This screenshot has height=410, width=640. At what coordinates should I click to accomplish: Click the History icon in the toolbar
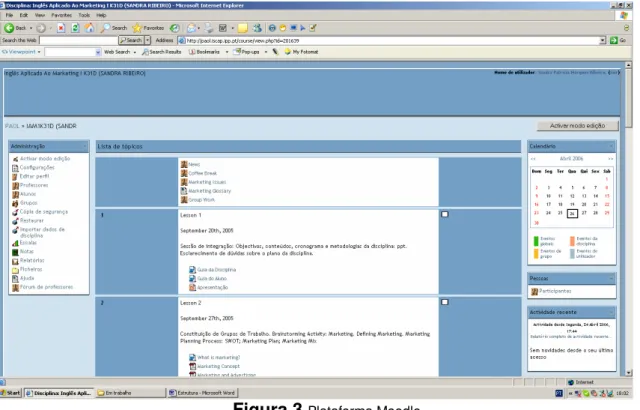click(175, 28)
